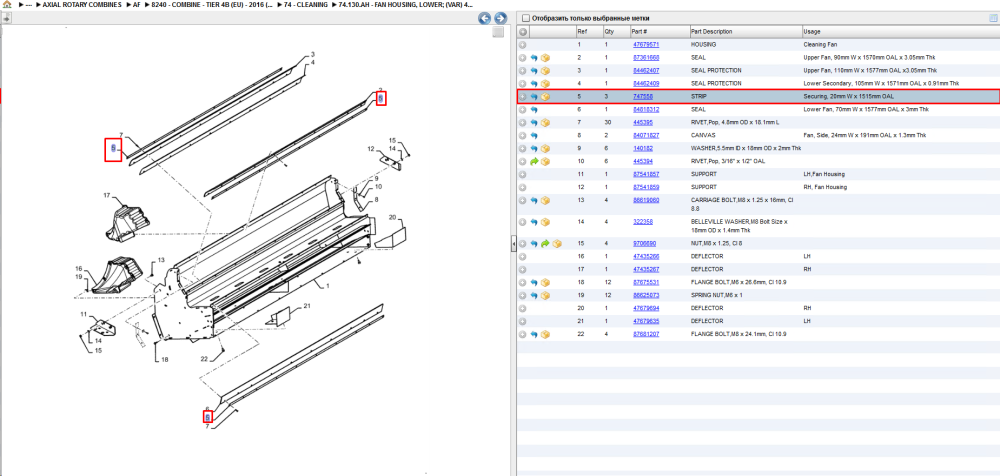The width and height of the screenshot is (1000, 476).
Task: Add DEFLECTOR ref 21 with plus icon
Action: (522, 321)
